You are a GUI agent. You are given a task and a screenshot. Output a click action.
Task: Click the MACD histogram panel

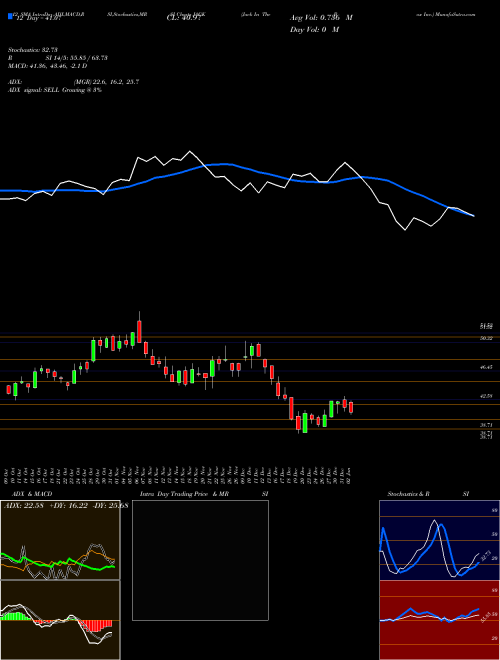point(60,620)
